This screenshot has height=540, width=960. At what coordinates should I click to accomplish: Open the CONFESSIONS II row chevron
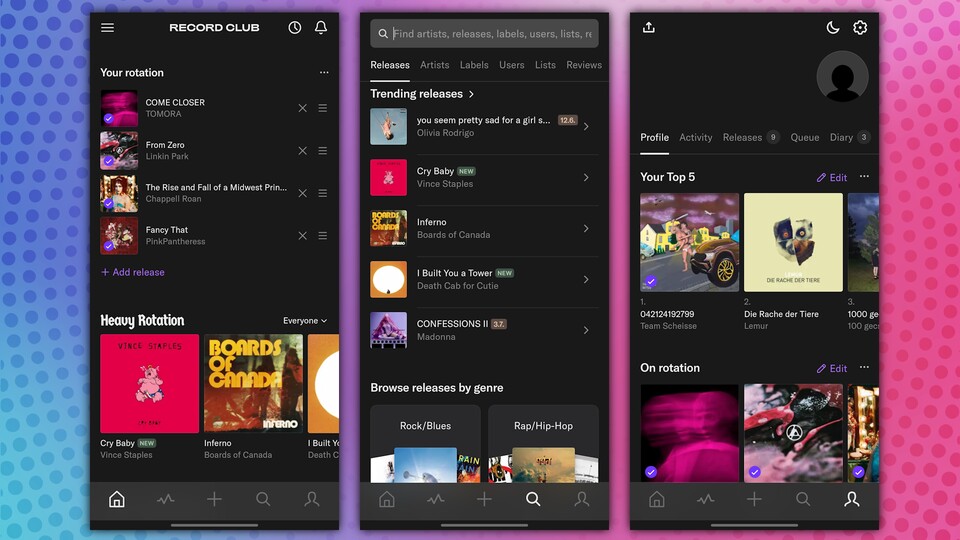point(586,330)
